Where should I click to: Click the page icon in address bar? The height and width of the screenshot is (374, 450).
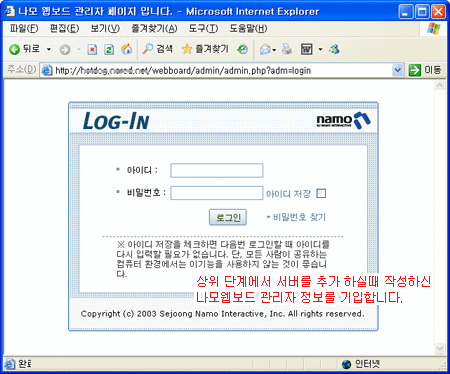click(x=47, y=70)
